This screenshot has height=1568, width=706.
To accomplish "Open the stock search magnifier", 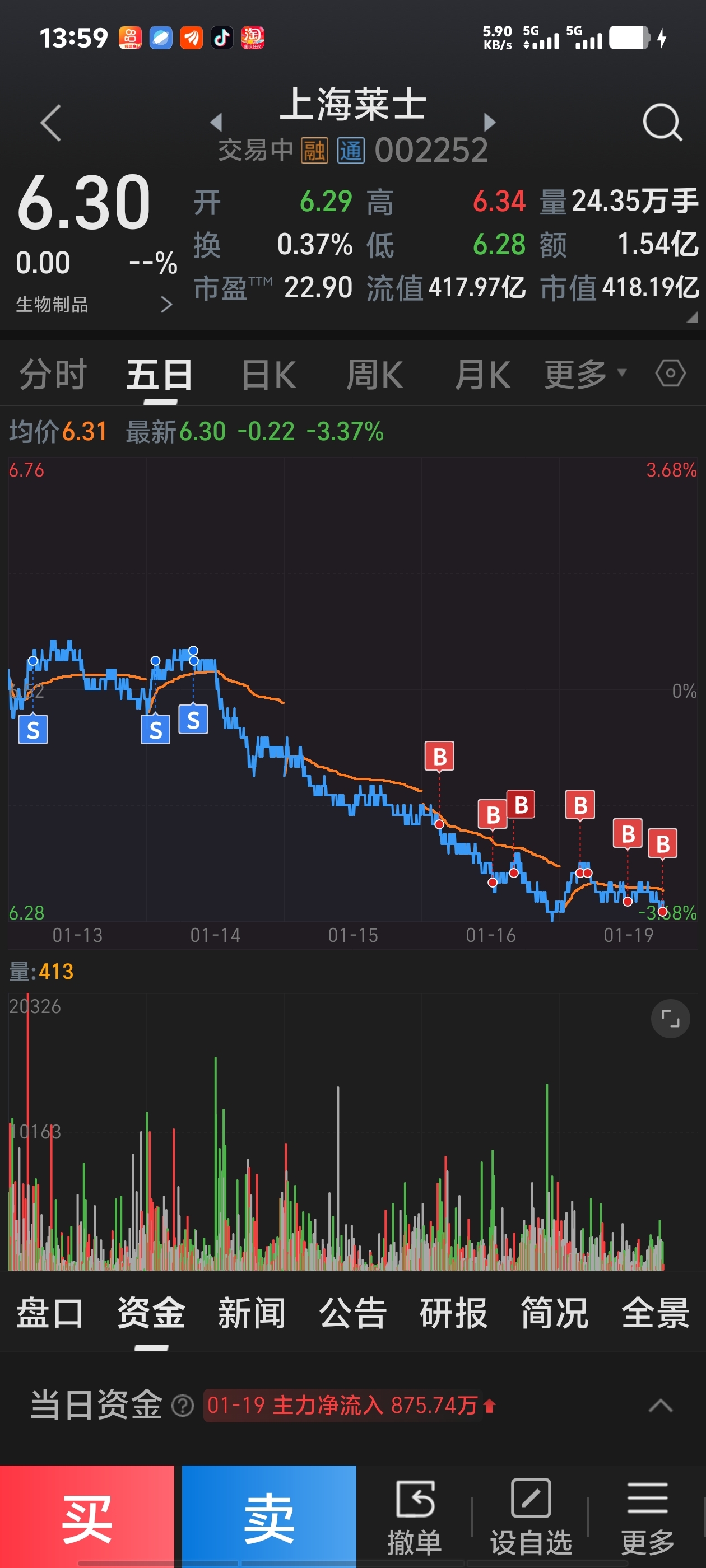I will pos(662,122).
